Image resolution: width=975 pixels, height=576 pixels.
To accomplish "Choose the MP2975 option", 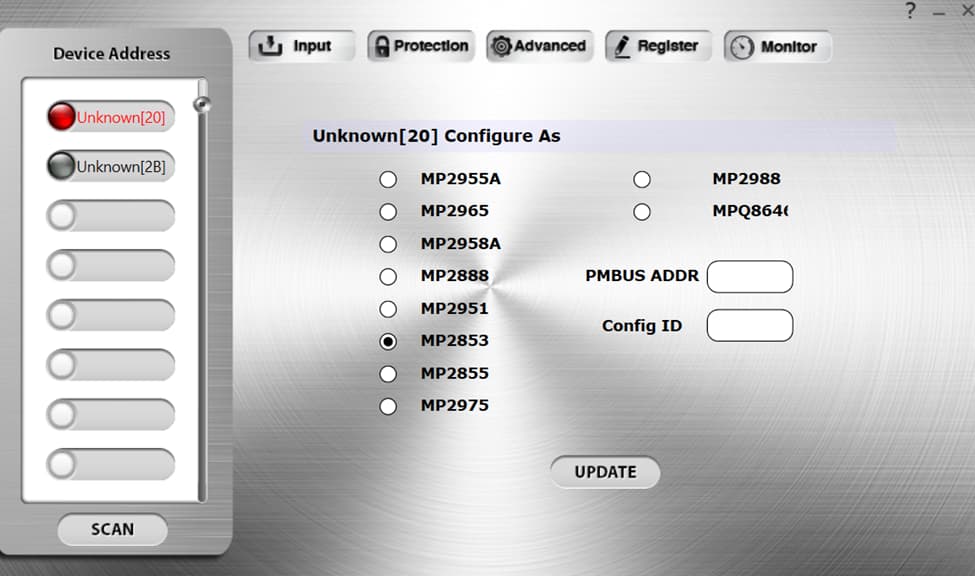I will 388,406.
